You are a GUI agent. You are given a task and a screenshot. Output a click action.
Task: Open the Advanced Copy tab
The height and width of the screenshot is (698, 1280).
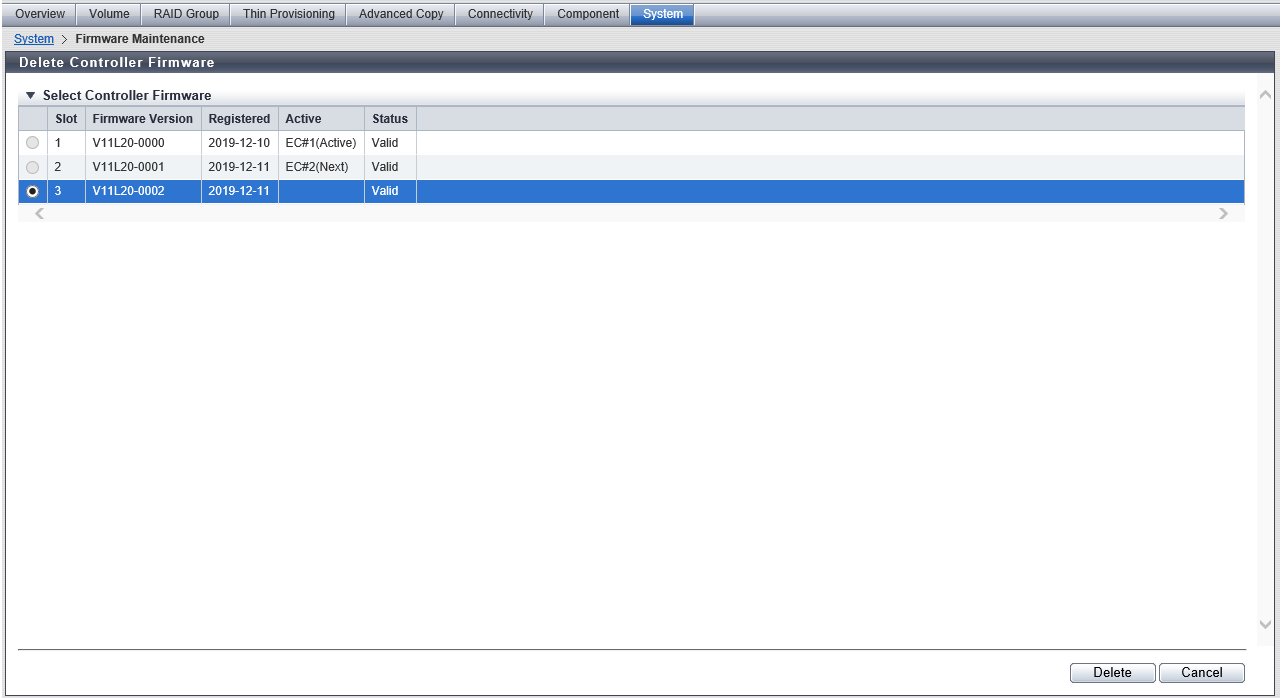[x=401, y=14]
